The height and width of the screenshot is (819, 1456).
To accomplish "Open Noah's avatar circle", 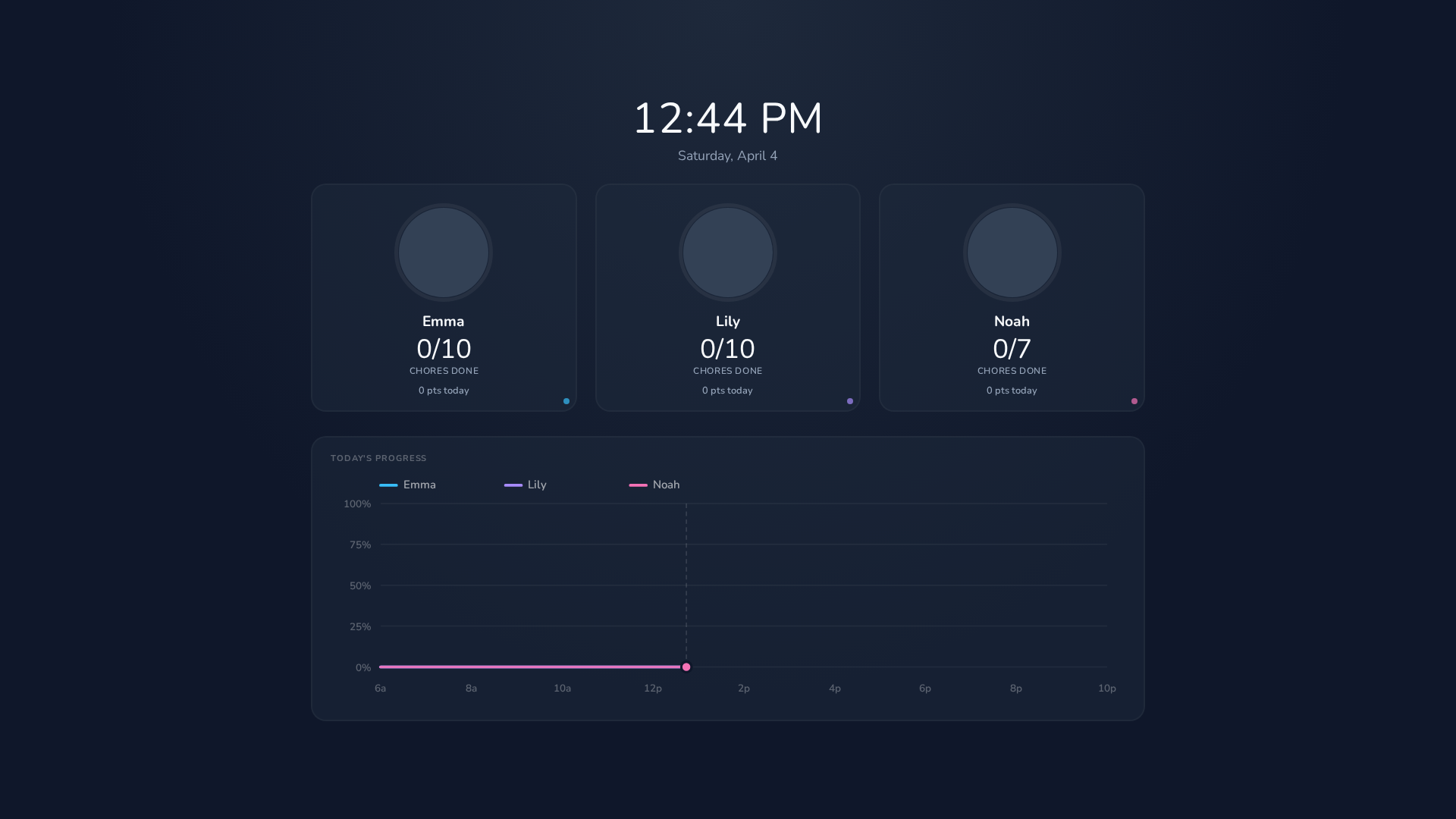I will pos(1012,253).
